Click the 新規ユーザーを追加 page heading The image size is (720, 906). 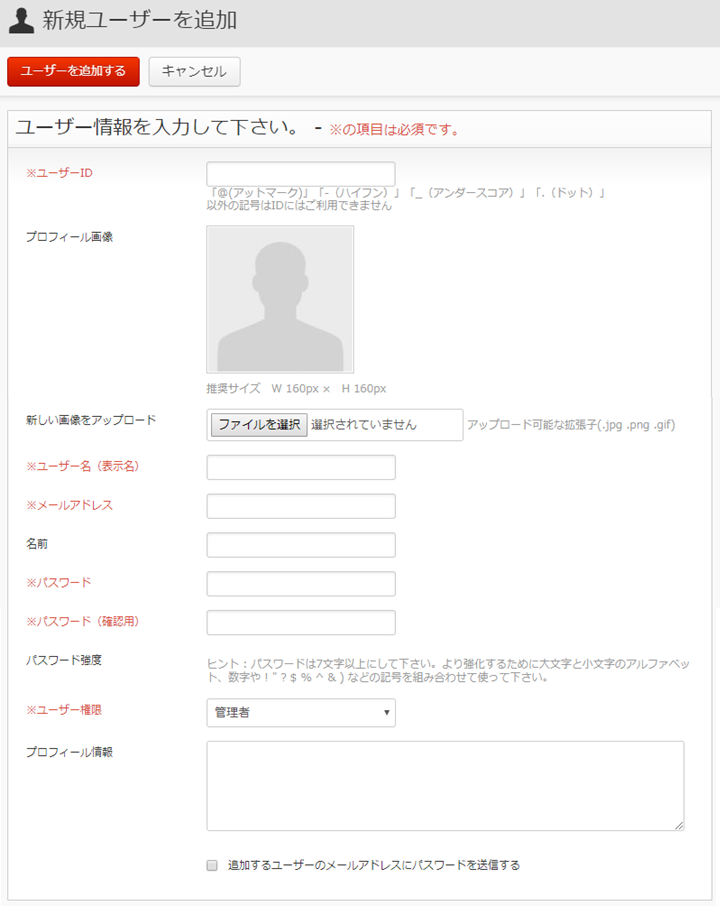(139, 20)
